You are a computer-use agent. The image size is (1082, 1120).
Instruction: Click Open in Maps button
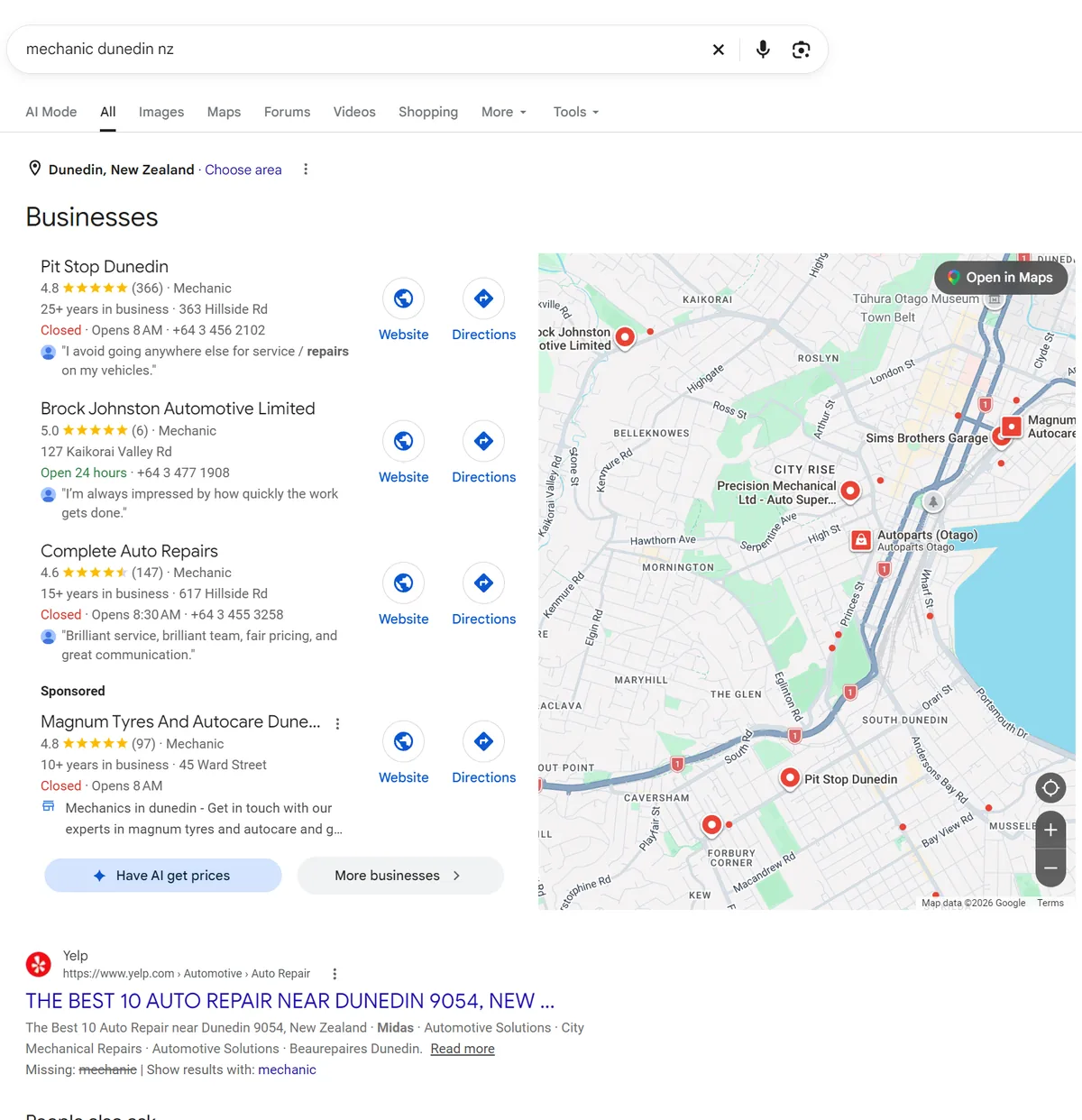[1001, 278]
